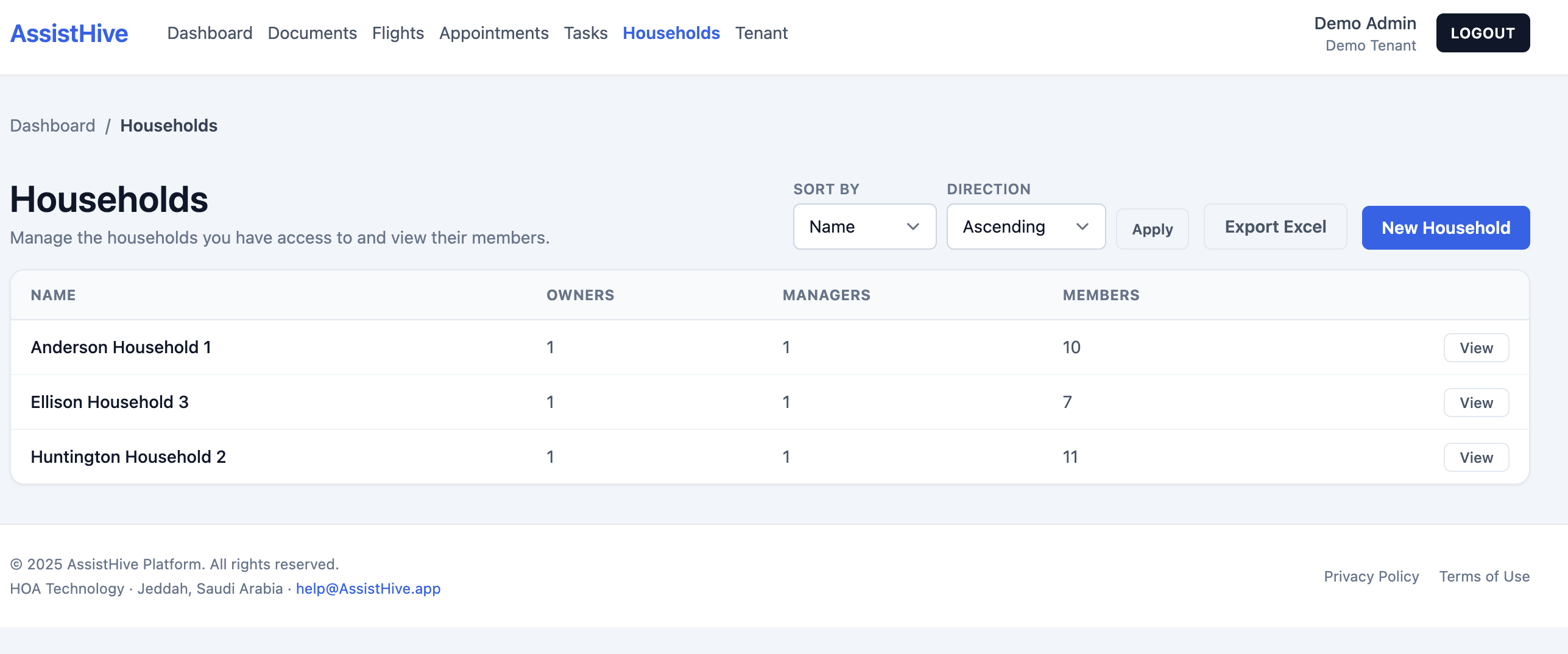
Task: Click Export Excel
Action: [x=1274, y=227]
